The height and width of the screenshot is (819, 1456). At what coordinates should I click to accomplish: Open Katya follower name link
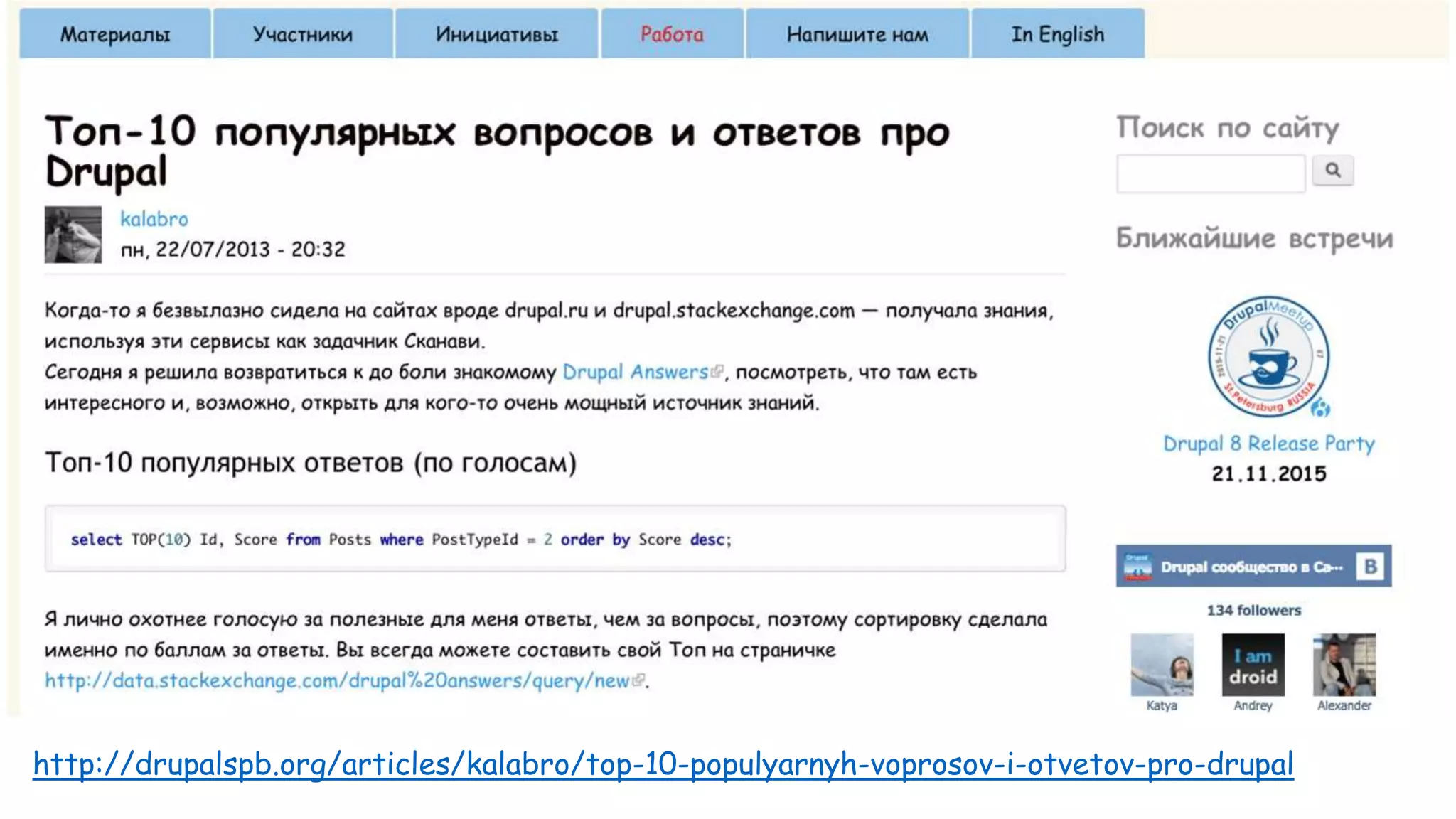[1162, 705]
